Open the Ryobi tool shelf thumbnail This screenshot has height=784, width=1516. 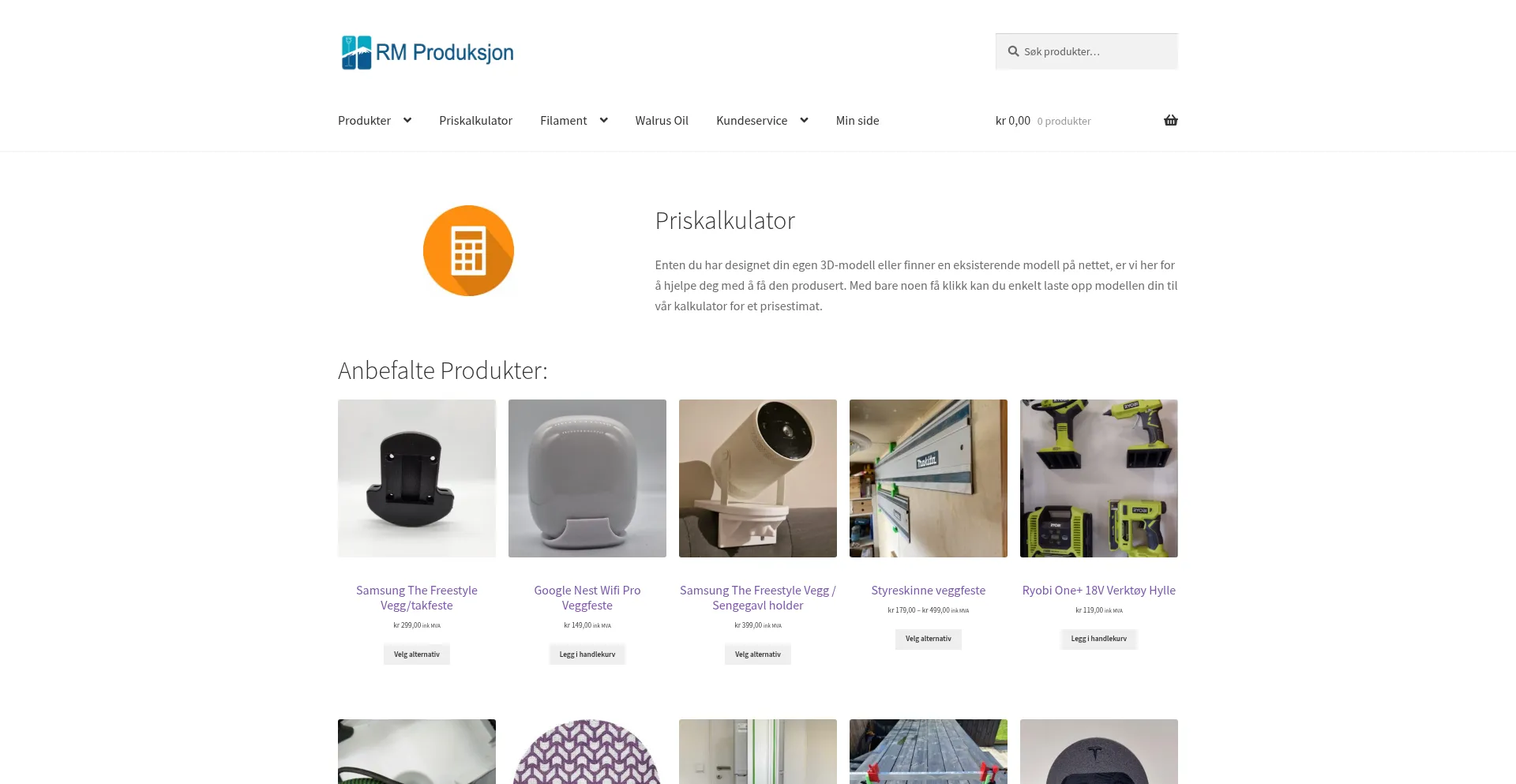click(1099, 478)
